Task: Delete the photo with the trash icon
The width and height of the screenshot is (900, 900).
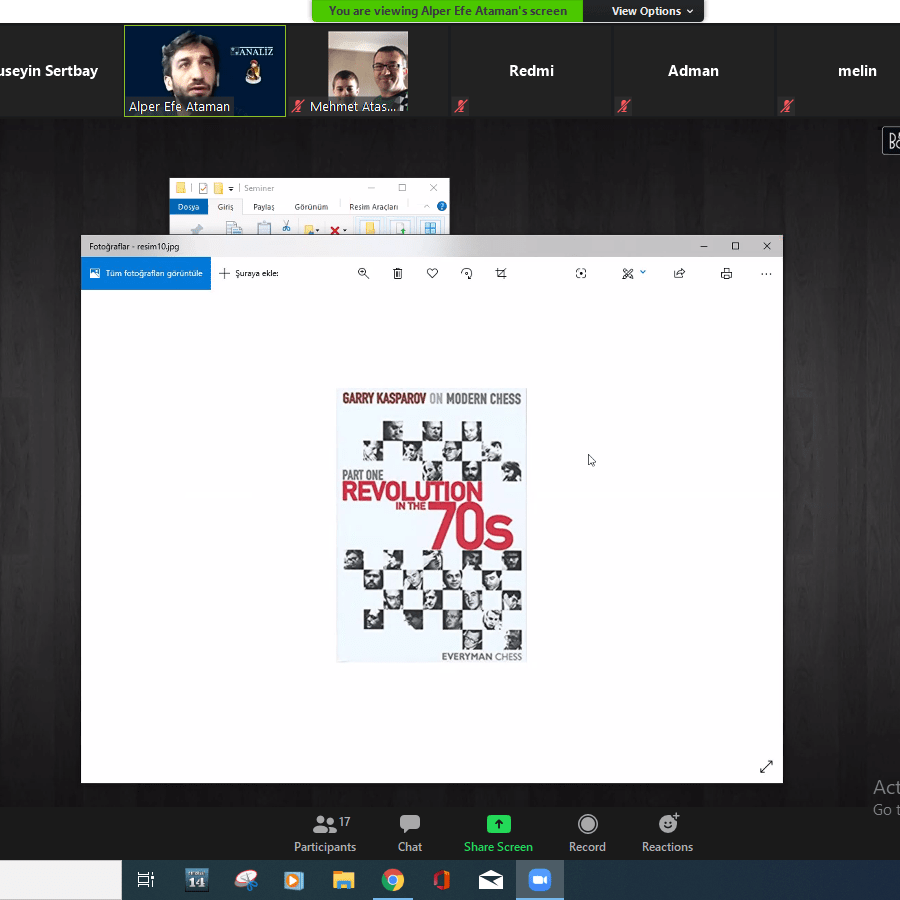Action: pos(398,273)
